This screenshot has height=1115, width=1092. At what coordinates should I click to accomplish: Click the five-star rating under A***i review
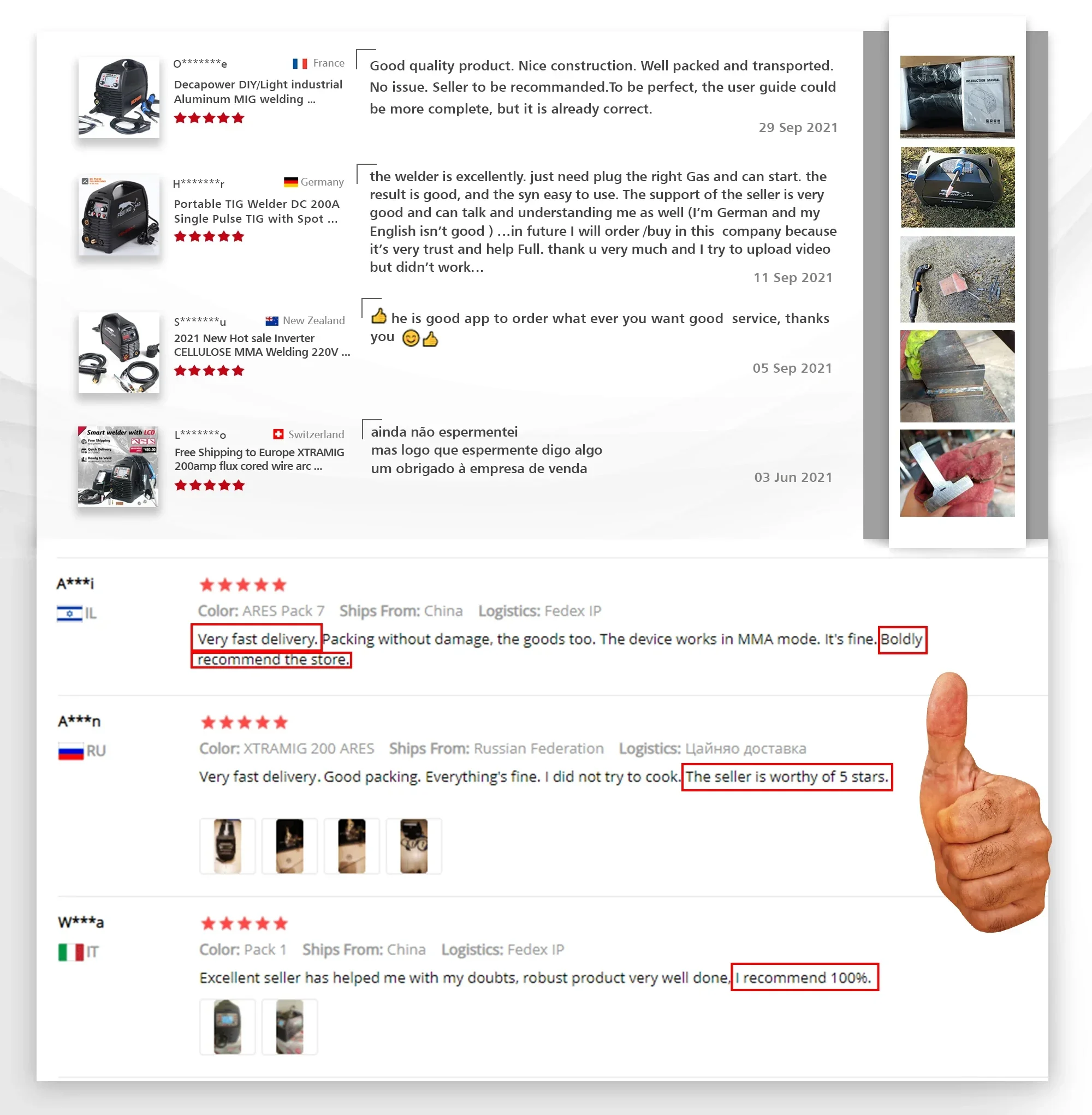(242, 585)
